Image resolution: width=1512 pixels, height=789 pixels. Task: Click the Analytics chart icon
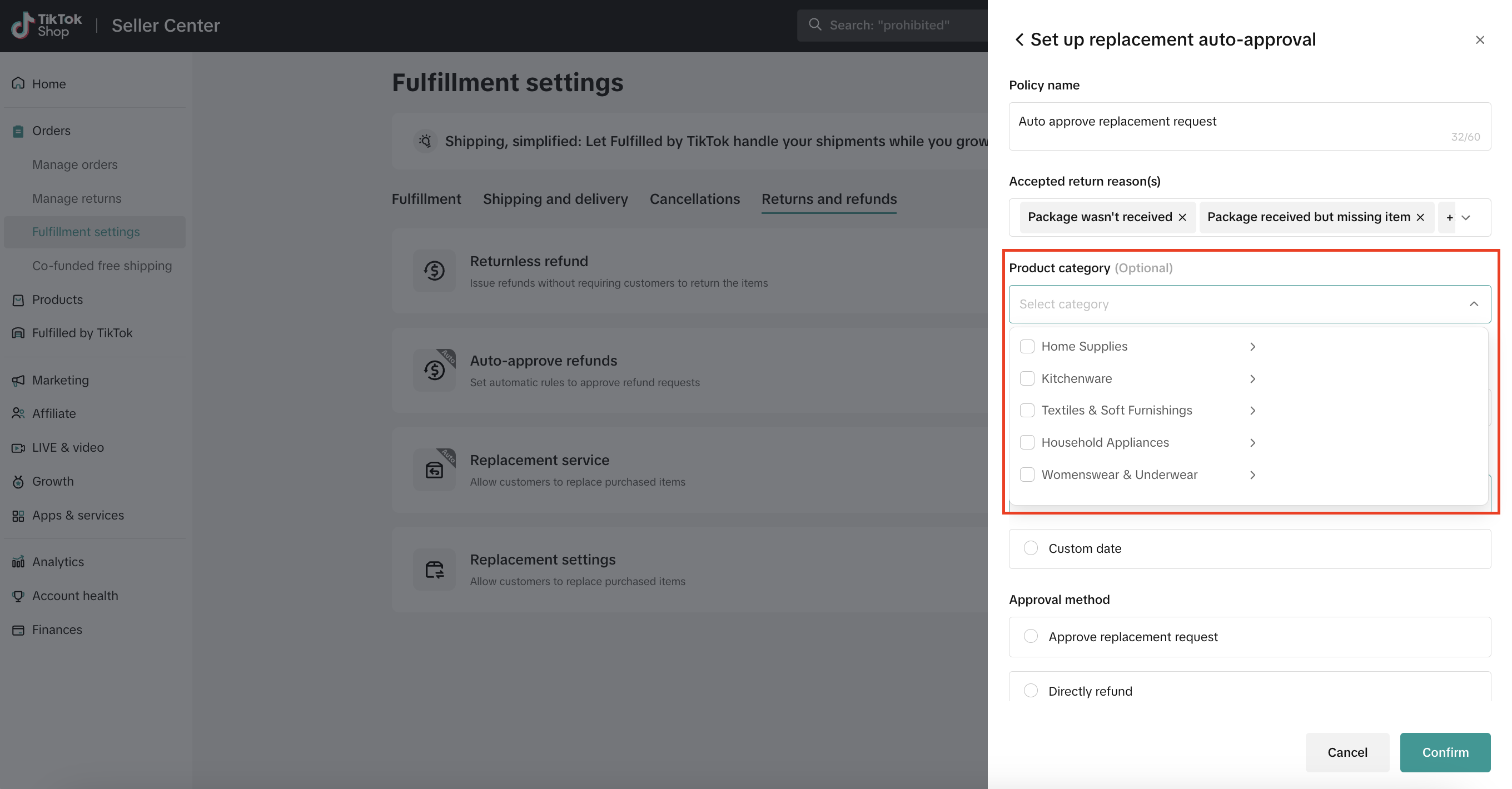tap(18, 562)
